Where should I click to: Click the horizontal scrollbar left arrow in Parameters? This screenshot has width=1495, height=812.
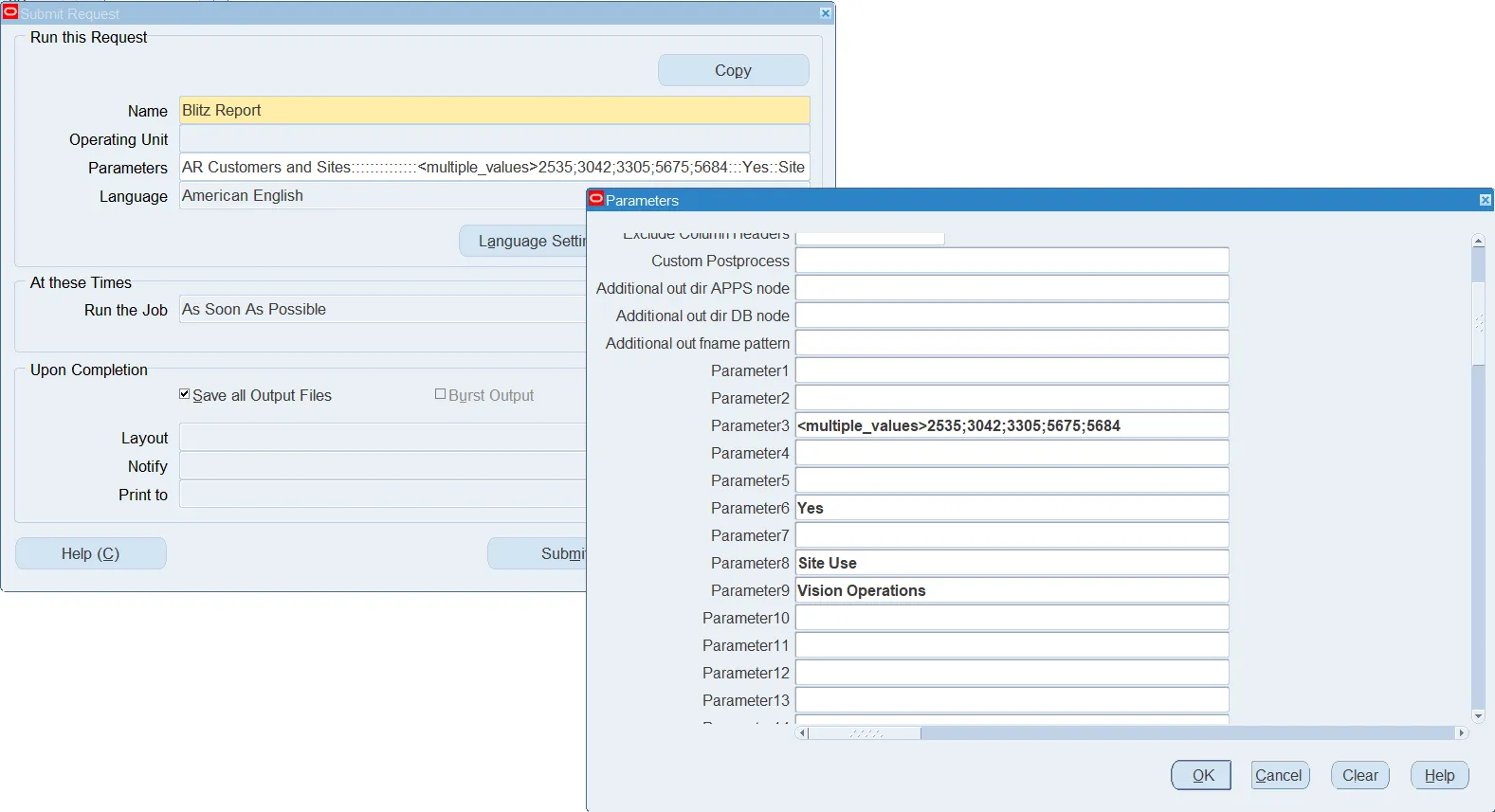point(802,732)
